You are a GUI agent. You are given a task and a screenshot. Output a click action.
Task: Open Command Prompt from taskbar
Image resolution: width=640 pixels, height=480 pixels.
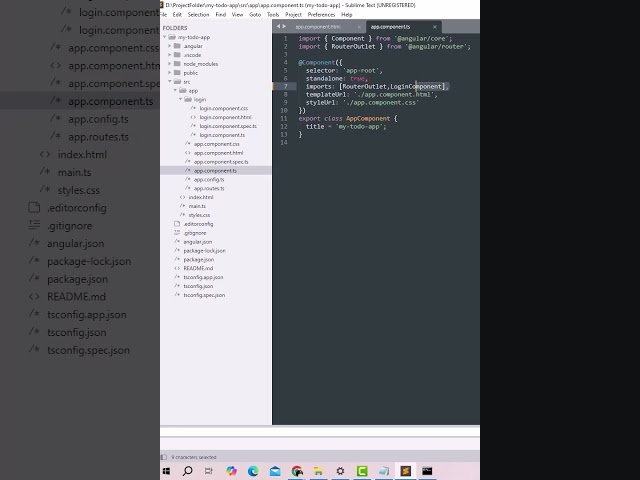click(427, 471)
